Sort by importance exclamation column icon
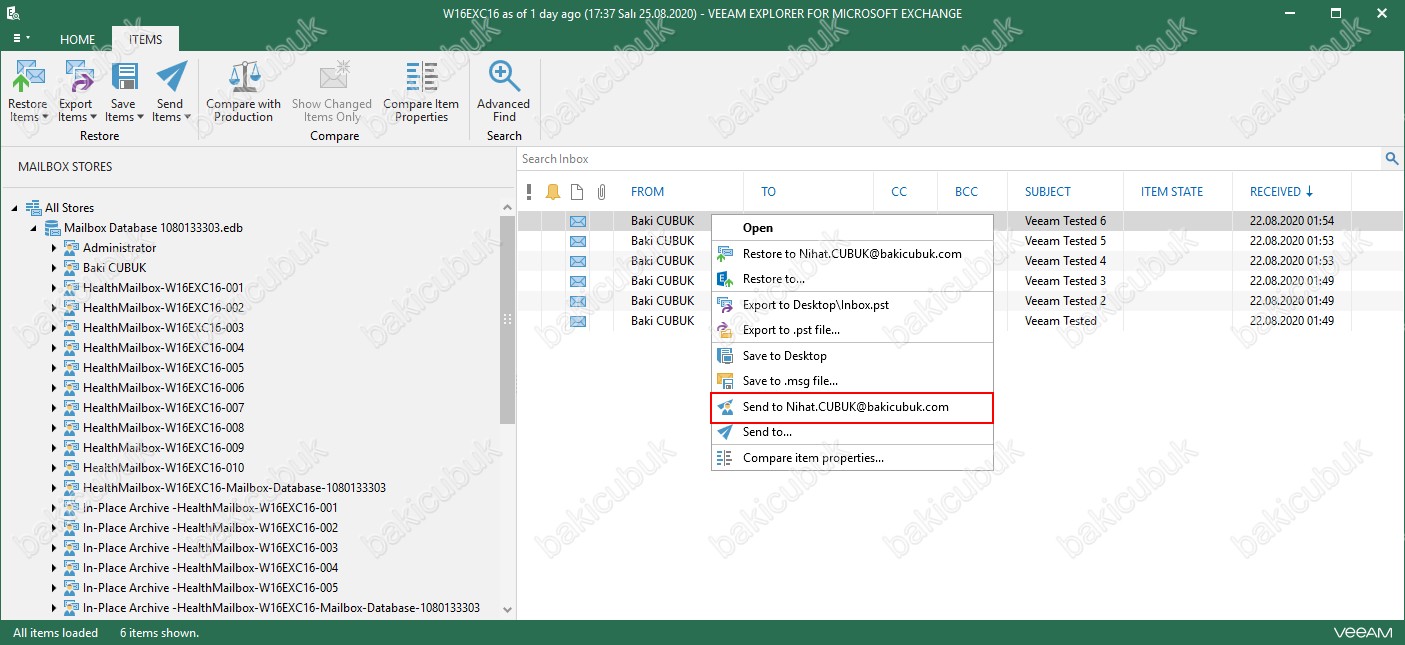1405x645 pixels. 529,192
